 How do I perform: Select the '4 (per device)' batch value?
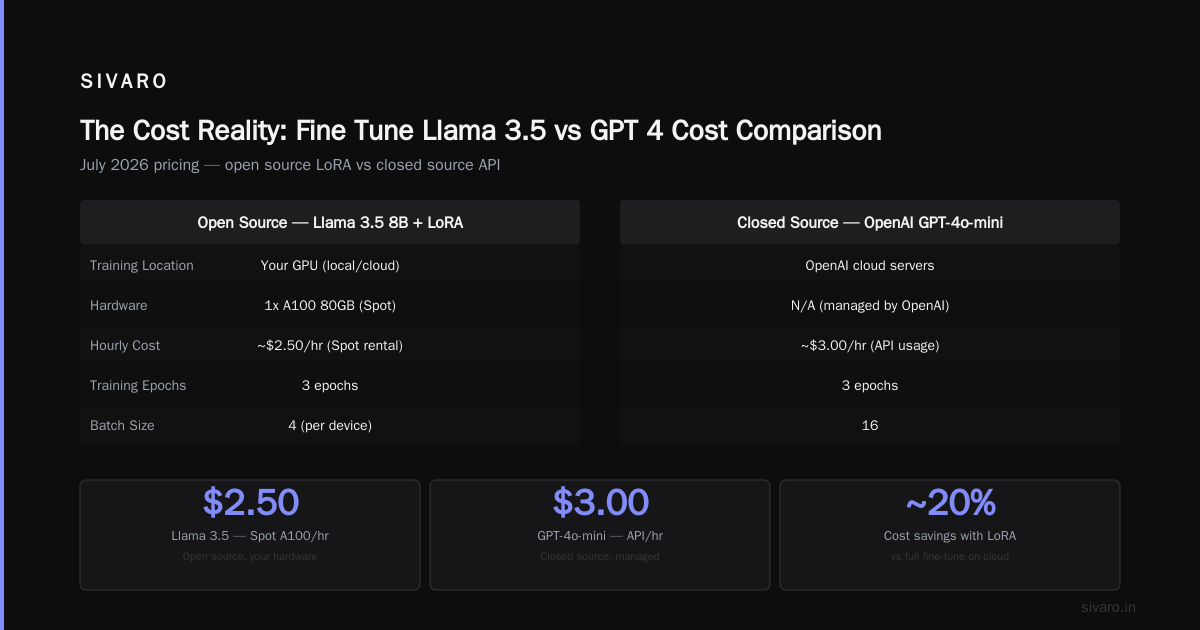330,425
